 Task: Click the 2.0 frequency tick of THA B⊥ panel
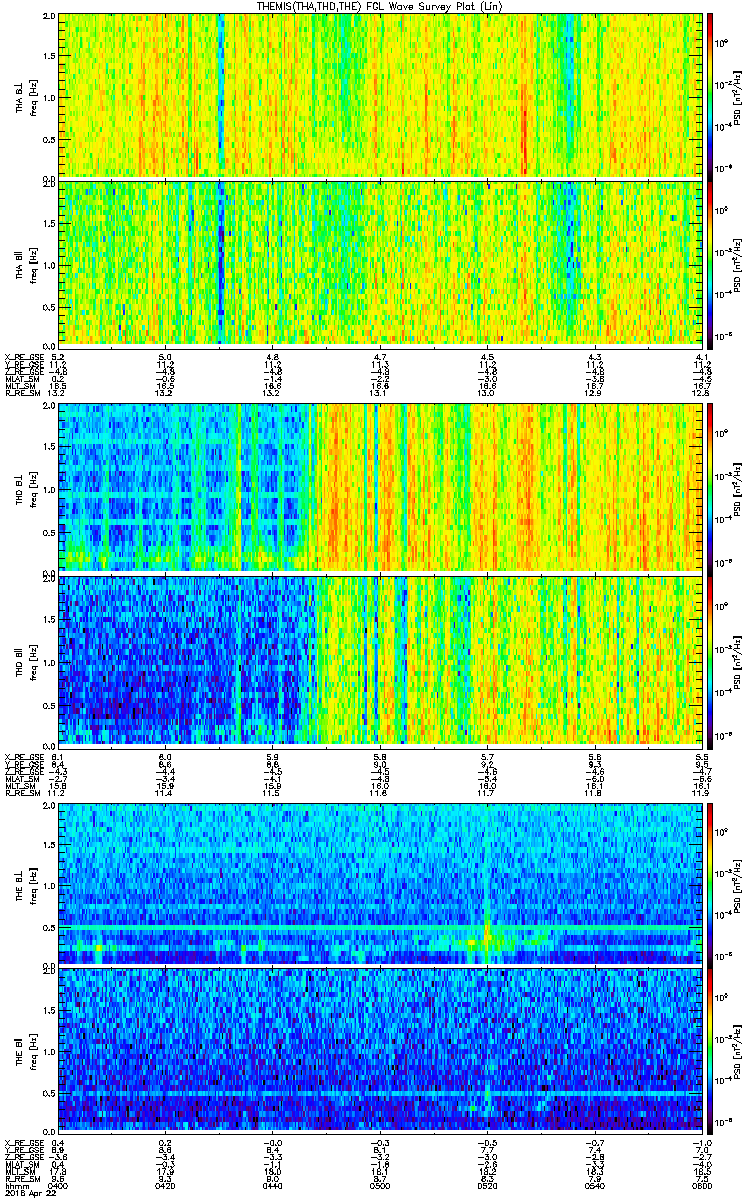pos(48,18)
